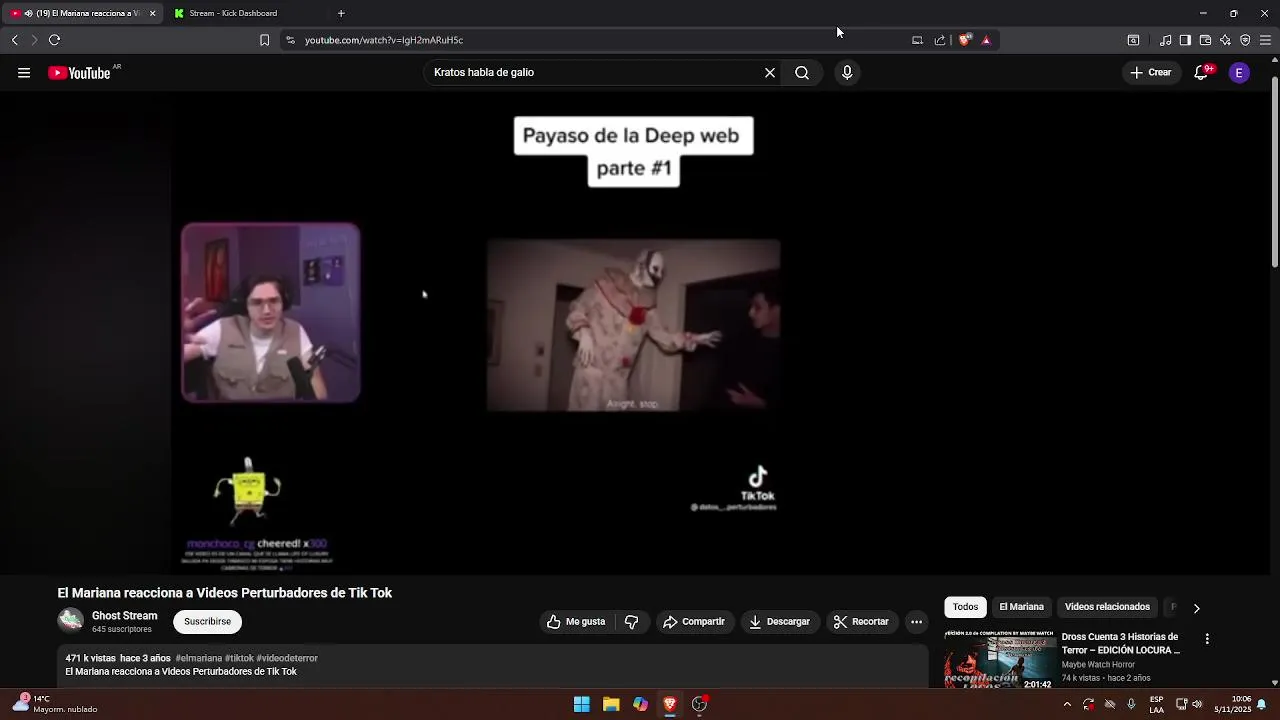
Task: Click the Compartir button
Action: (x=693, y=622)
